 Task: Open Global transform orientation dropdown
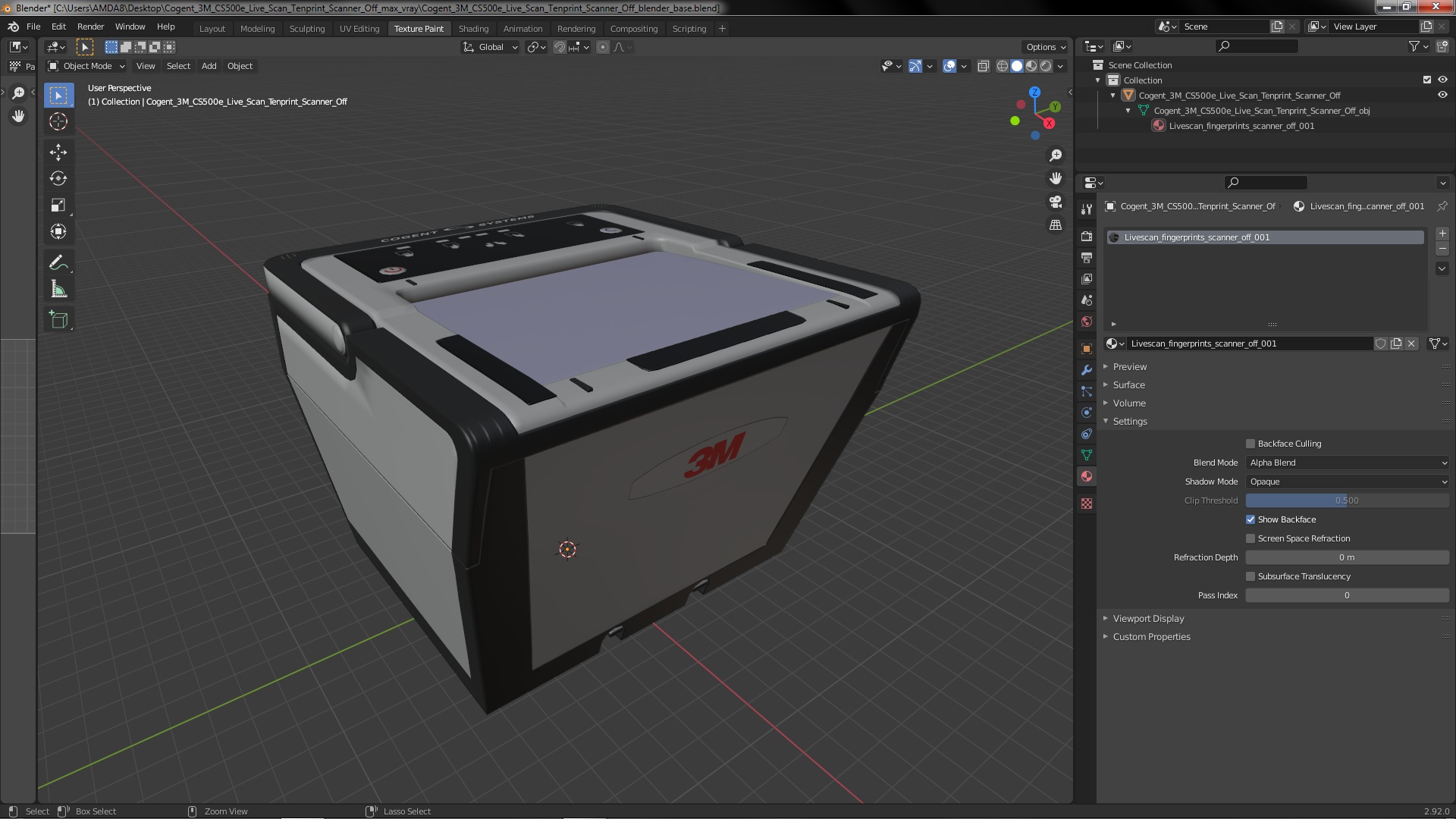(x=491, y=47)
